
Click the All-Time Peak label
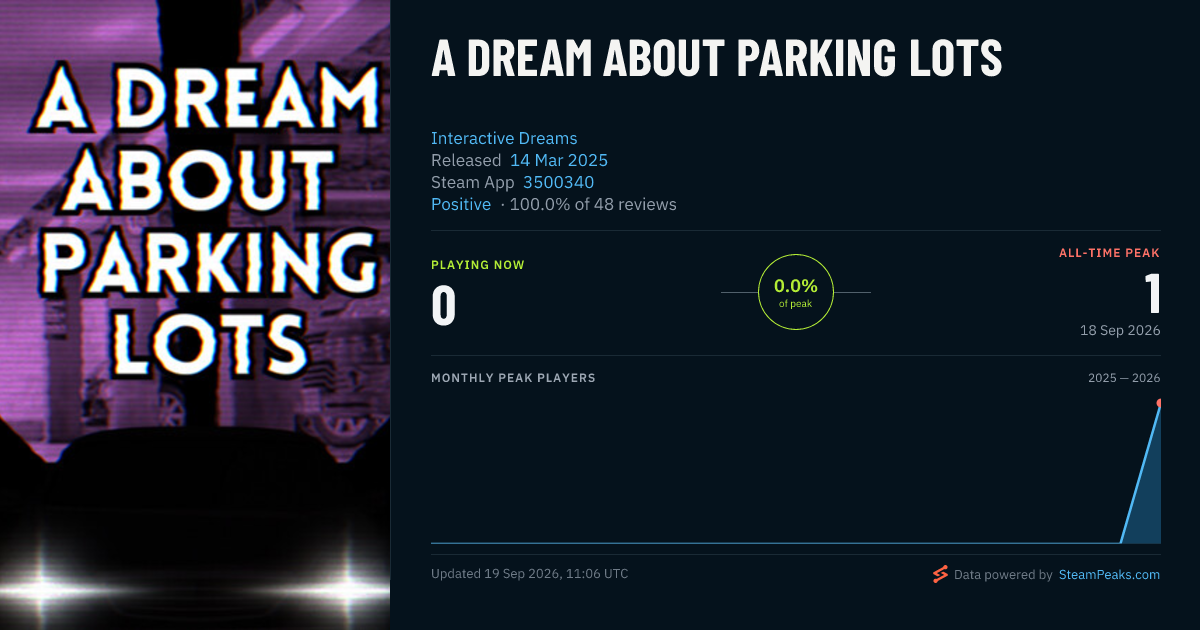point(1110,253)
